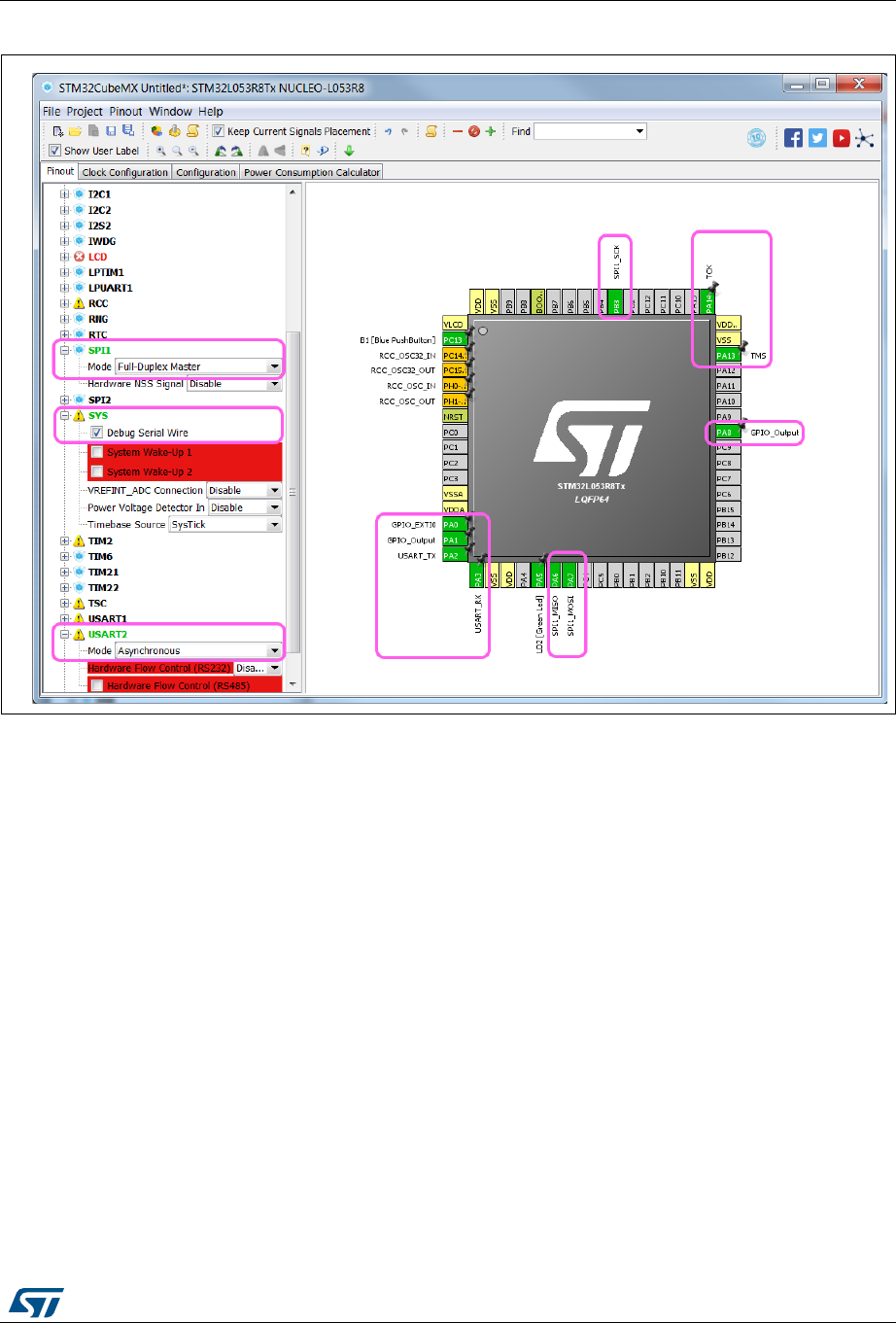Expand the I2C2 tree node

coord(65,210)
